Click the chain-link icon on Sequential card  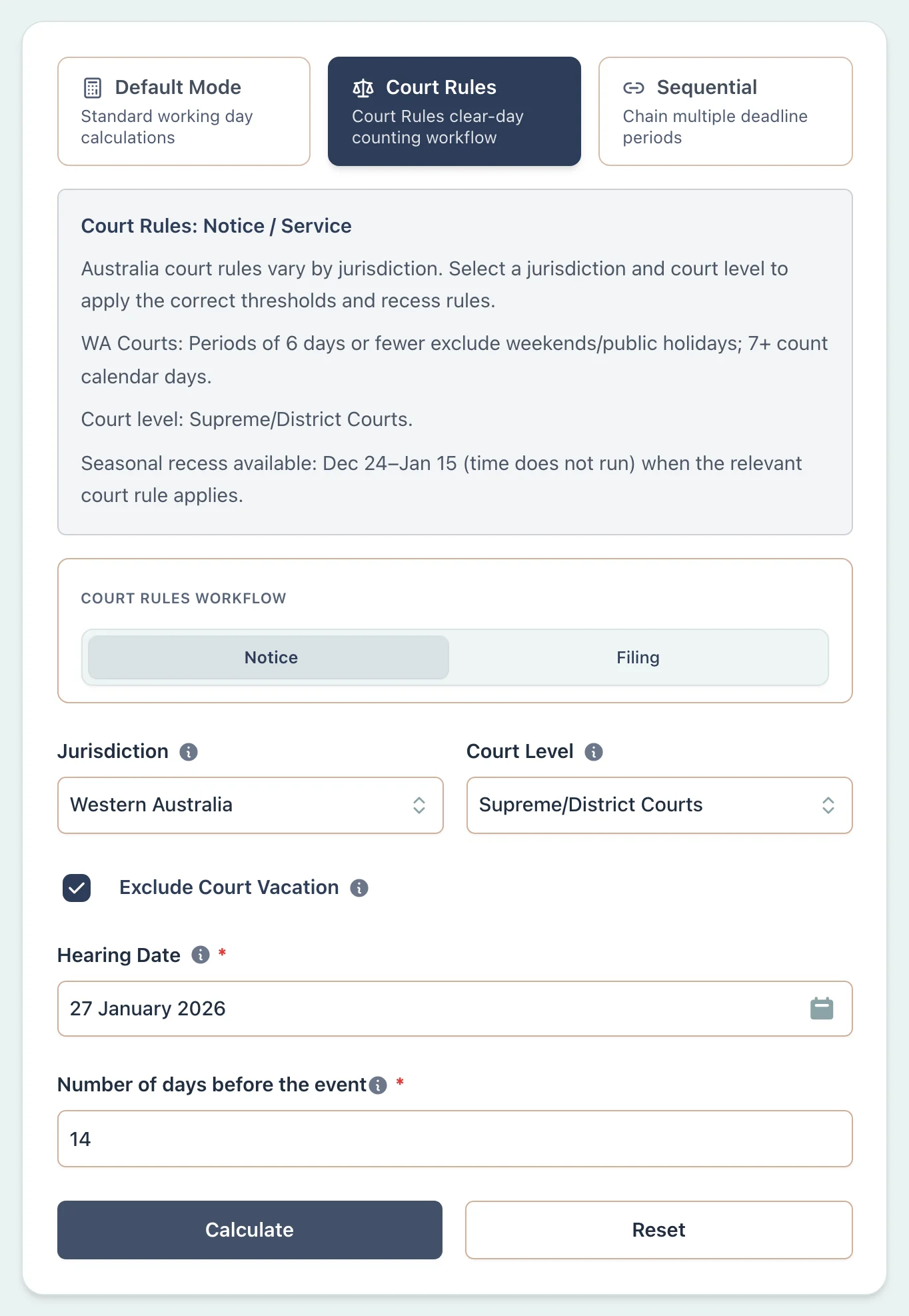click(633, 87)
